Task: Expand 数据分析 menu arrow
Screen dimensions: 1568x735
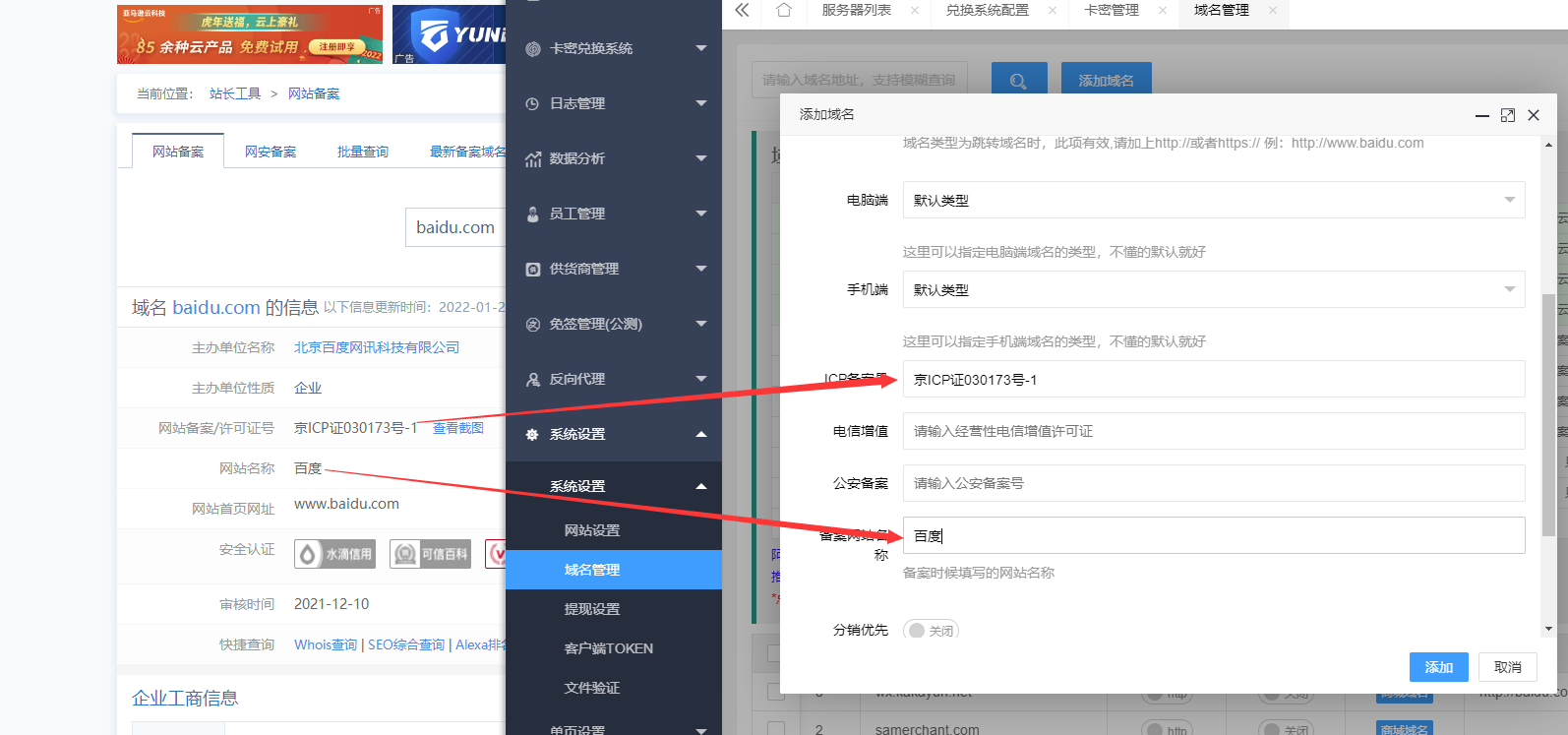Action: tap(701, 158)
